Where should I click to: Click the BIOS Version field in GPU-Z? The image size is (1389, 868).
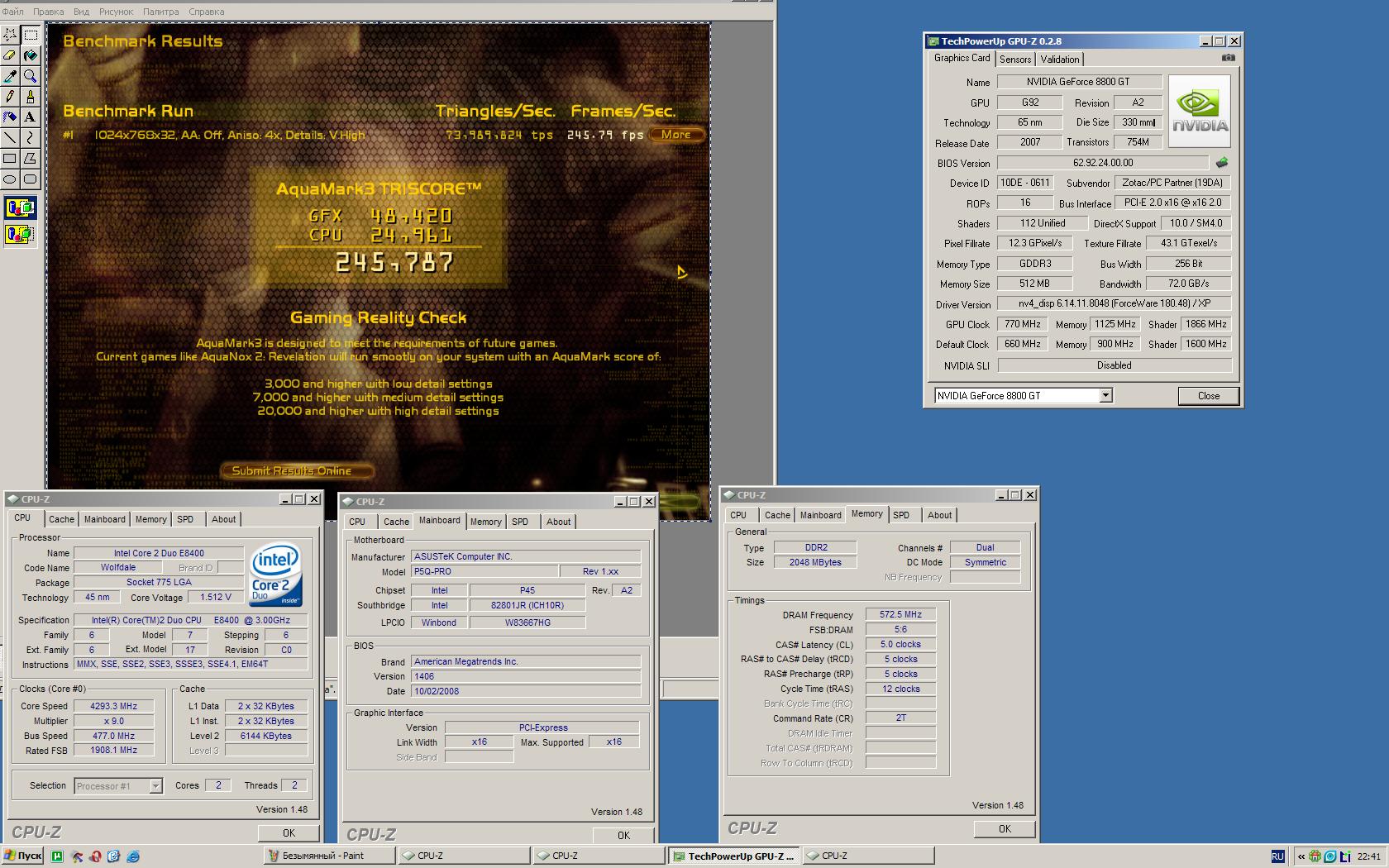coord(1103,163)
